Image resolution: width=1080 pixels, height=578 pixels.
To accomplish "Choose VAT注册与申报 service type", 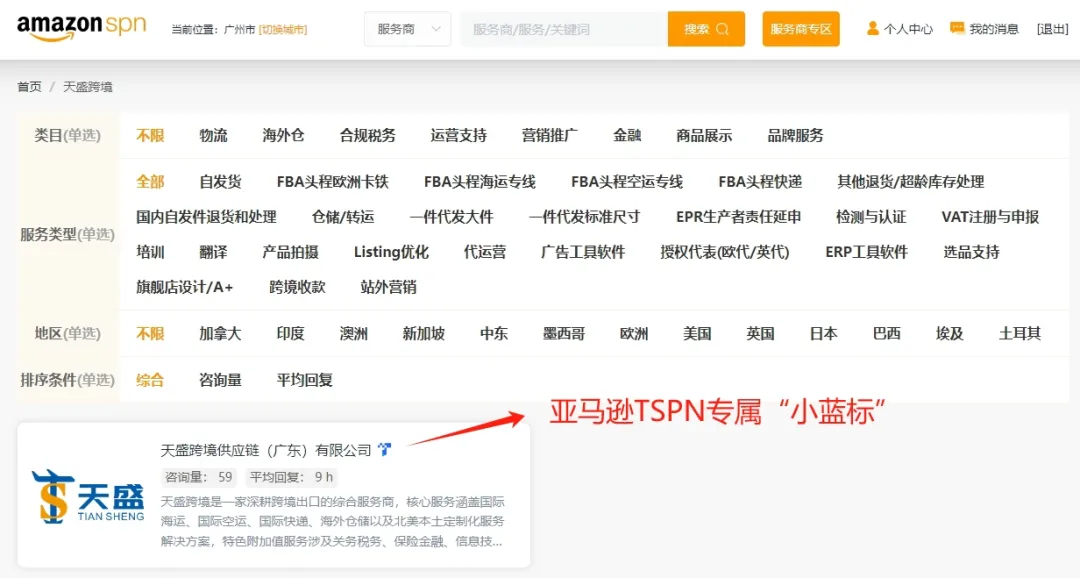I will [990, 217].
